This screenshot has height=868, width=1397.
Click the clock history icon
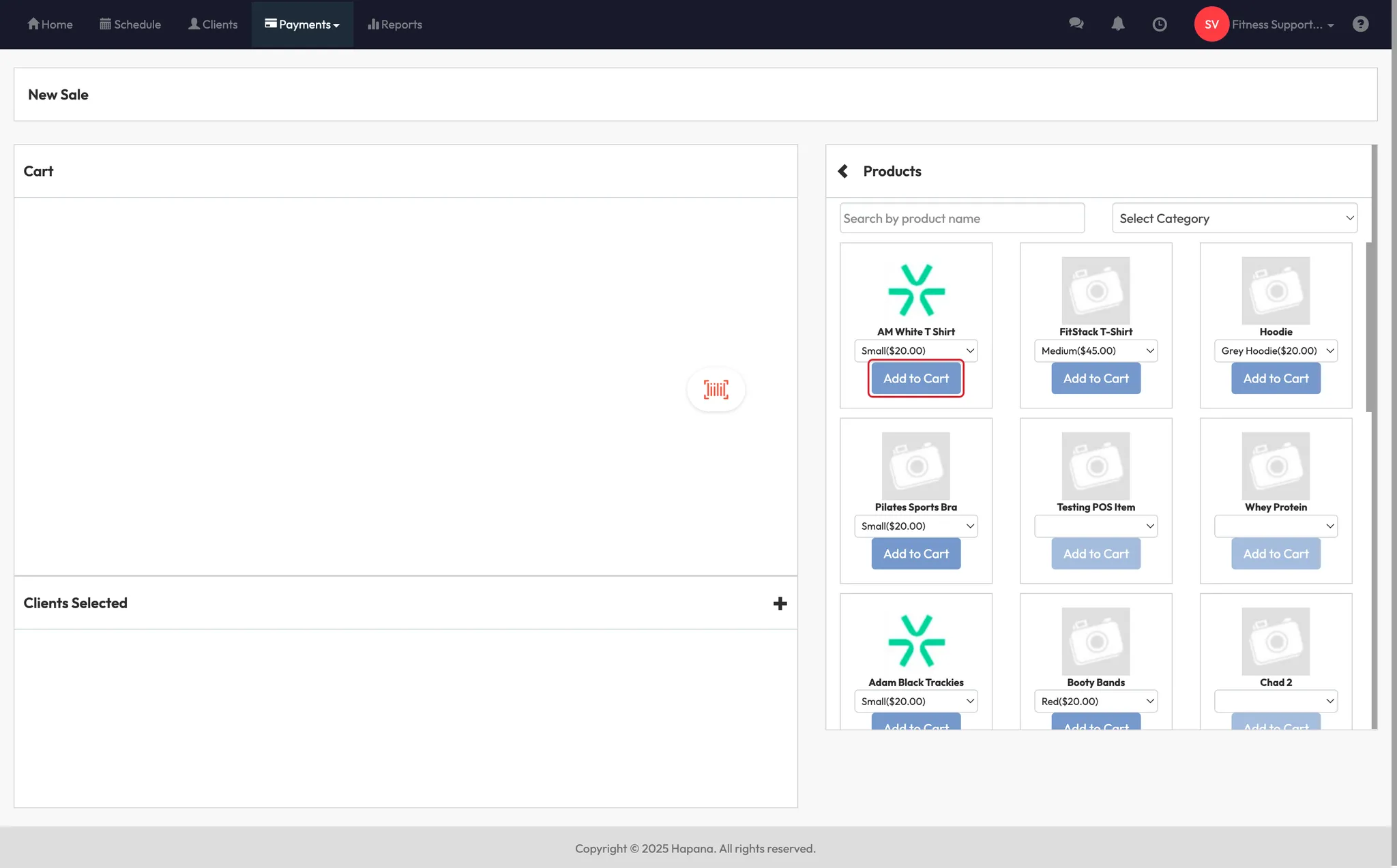pyautogui.click(x=1159, y=25)
